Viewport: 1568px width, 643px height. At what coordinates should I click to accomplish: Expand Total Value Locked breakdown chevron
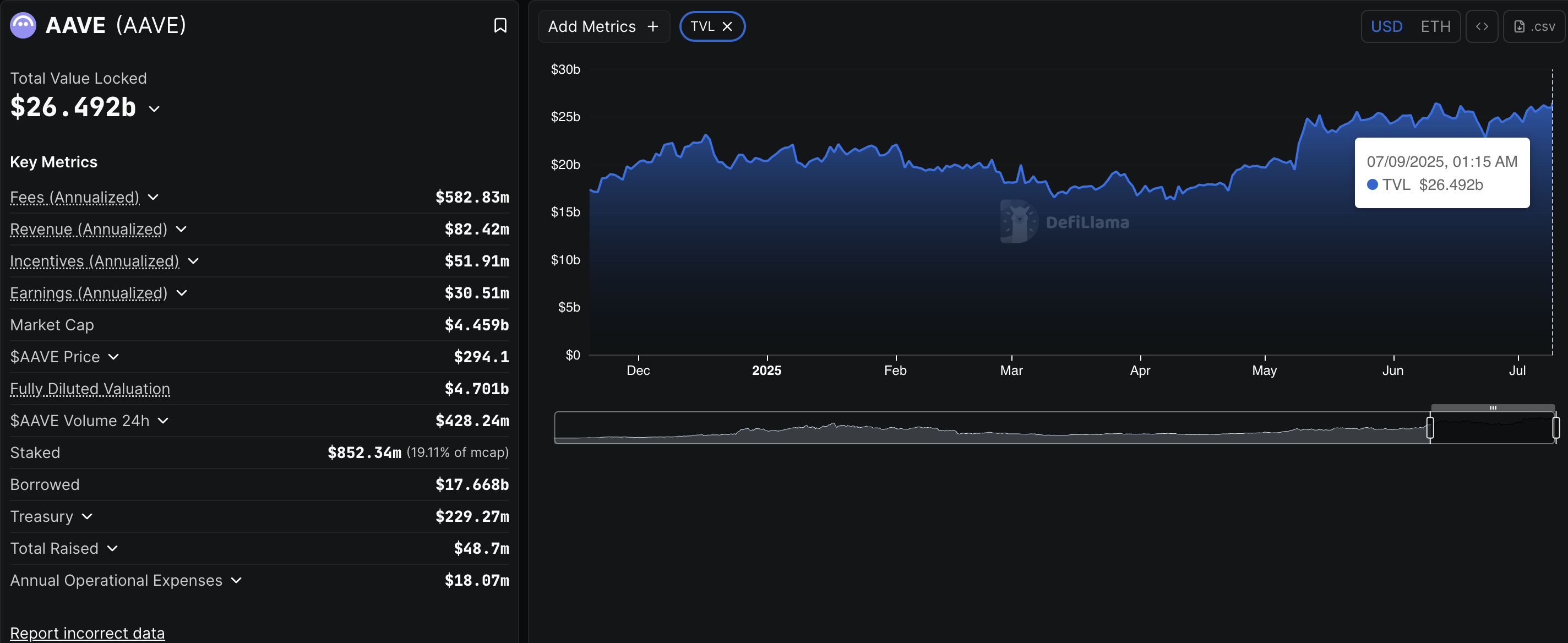[154, 109]
